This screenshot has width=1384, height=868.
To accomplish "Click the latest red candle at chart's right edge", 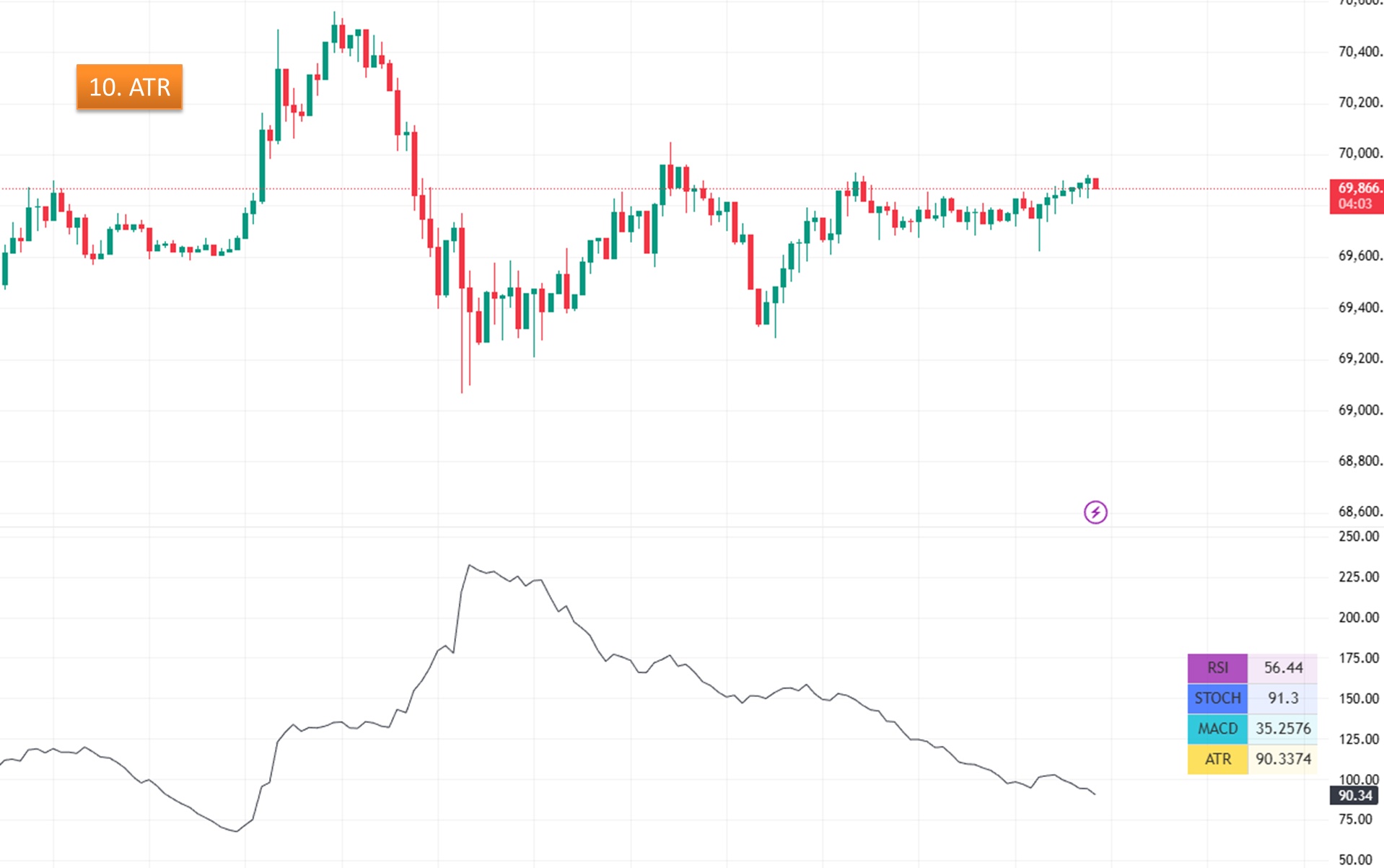I will (1095, 183).
